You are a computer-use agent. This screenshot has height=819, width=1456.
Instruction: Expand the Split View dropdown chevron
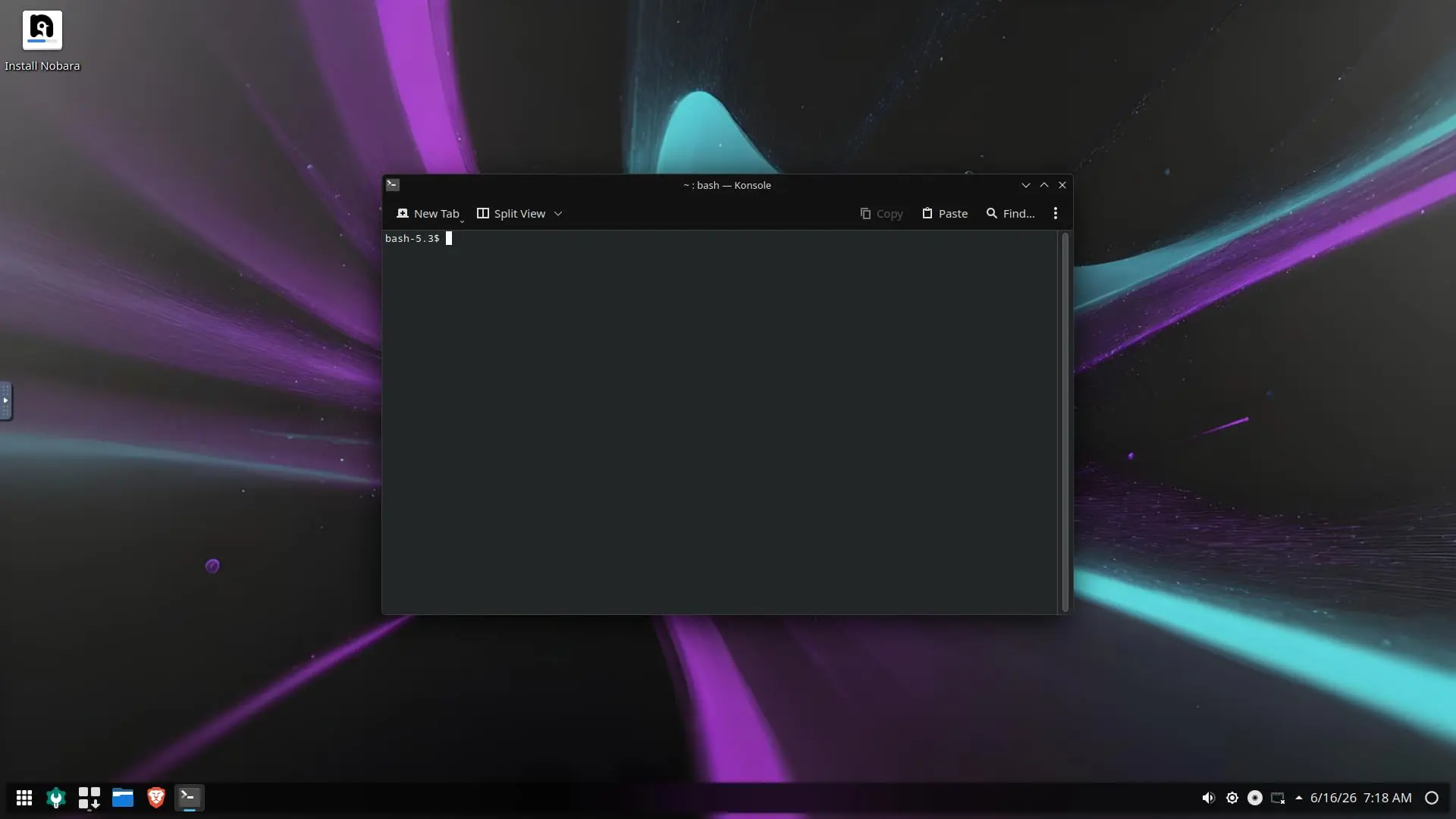[558, 214]
